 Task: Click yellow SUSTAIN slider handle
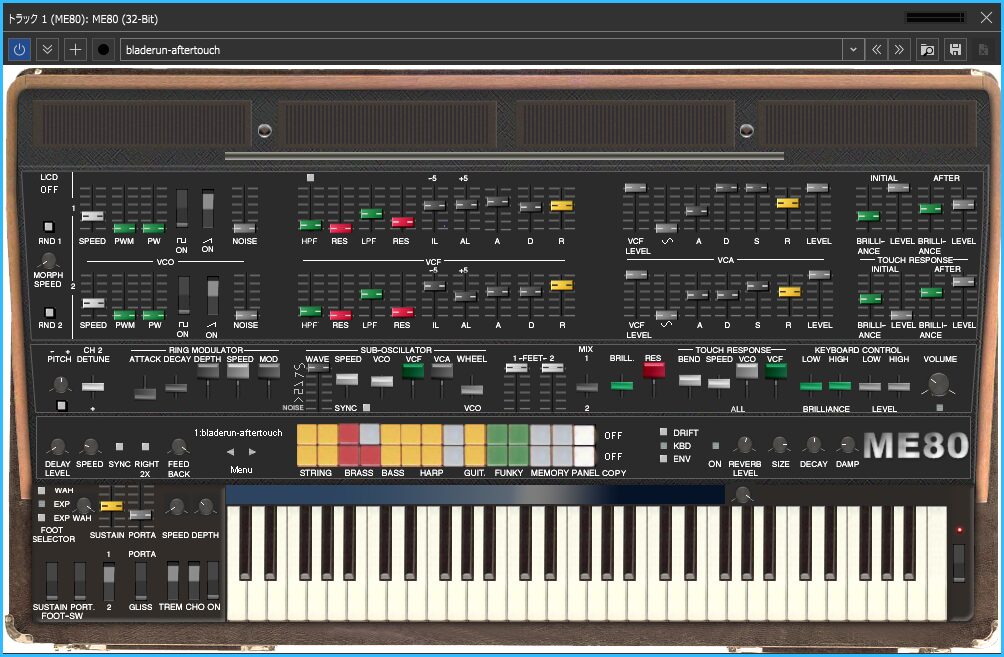pos(111,506)
